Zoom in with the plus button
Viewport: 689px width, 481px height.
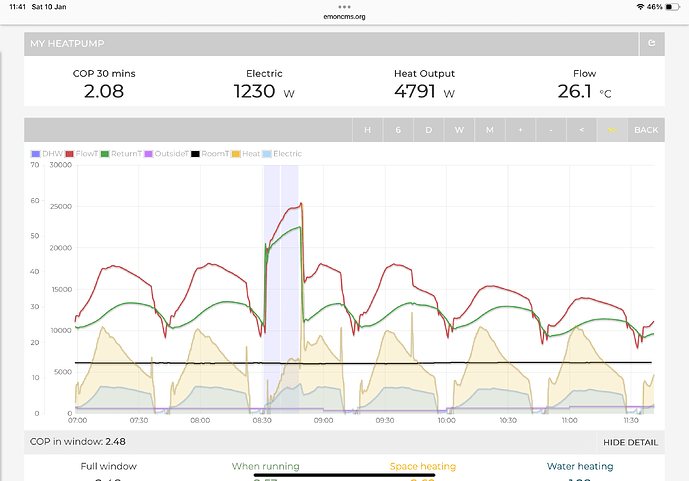click(520, 130)
